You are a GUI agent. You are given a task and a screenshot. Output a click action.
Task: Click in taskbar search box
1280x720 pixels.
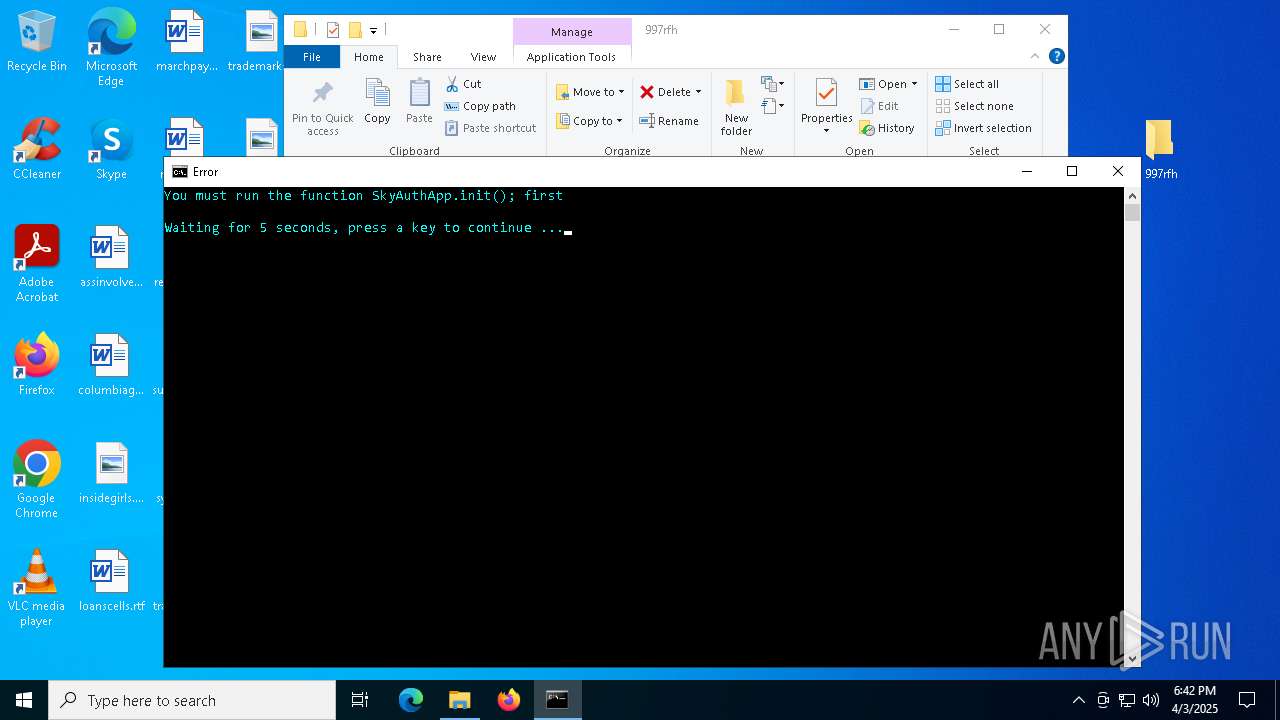tap(192, 700)
